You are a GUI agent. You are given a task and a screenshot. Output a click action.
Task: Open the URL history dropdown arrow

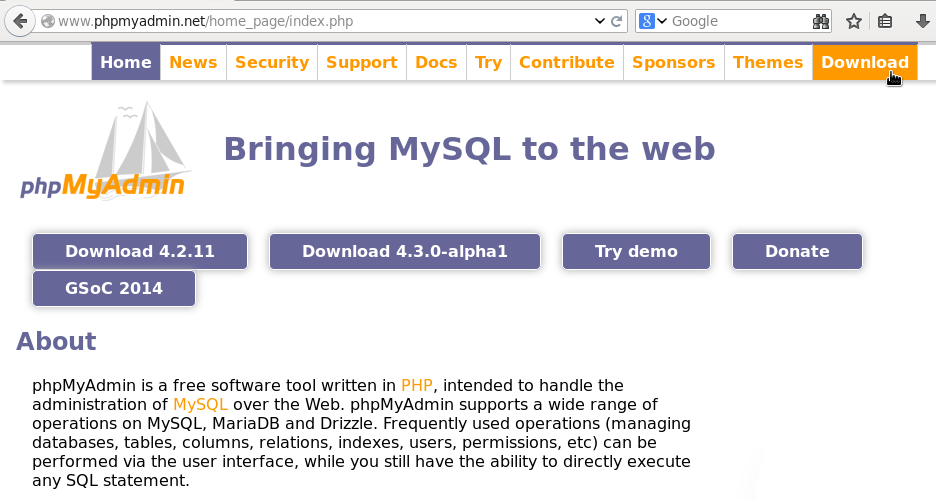tap(599, 21)
